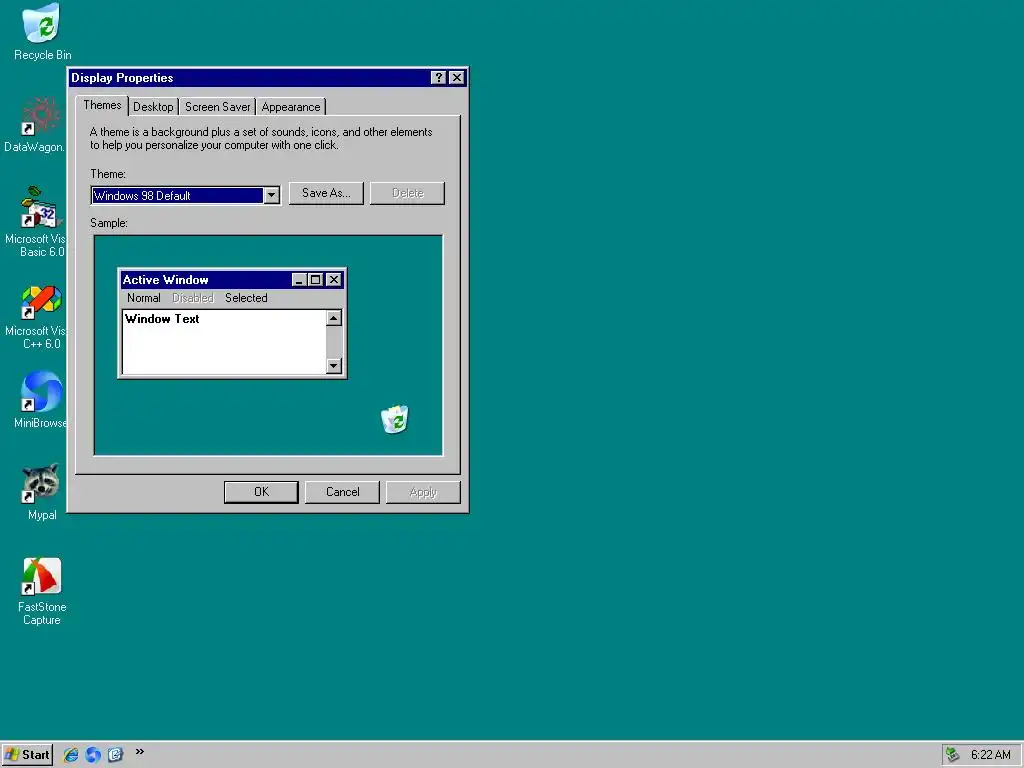
Task: Click the Cancel button
Action: 342,492
